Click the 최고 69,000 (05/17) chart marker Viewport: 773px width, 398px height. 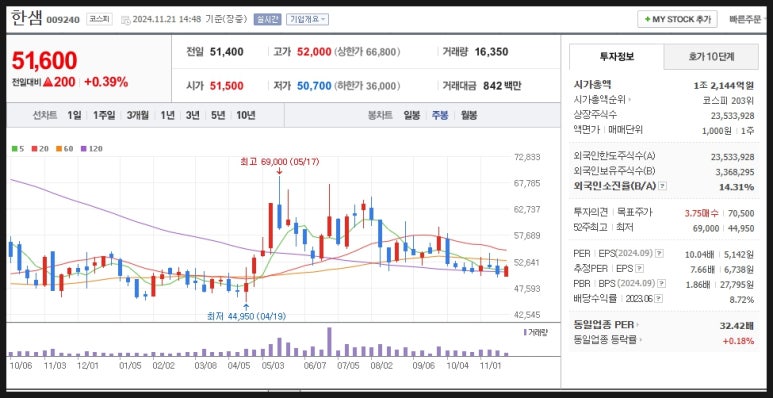pos(279,162)
